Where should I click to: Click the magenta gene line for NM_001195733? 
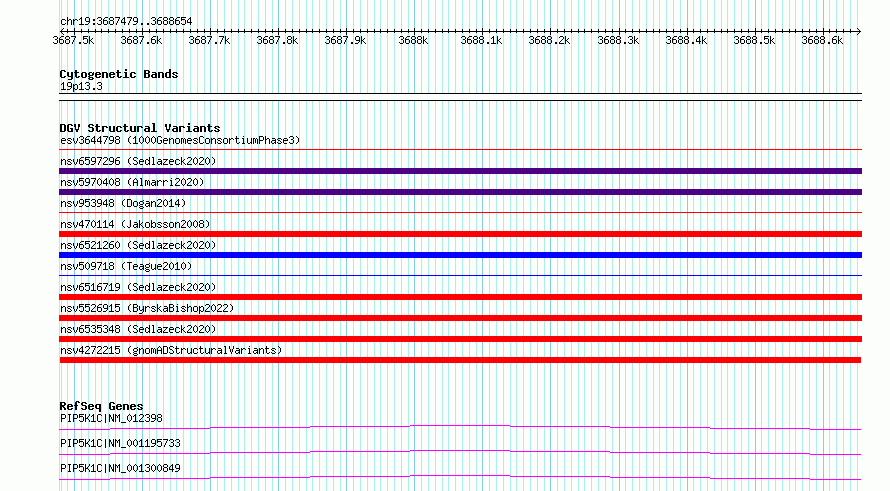coord(460,452)
